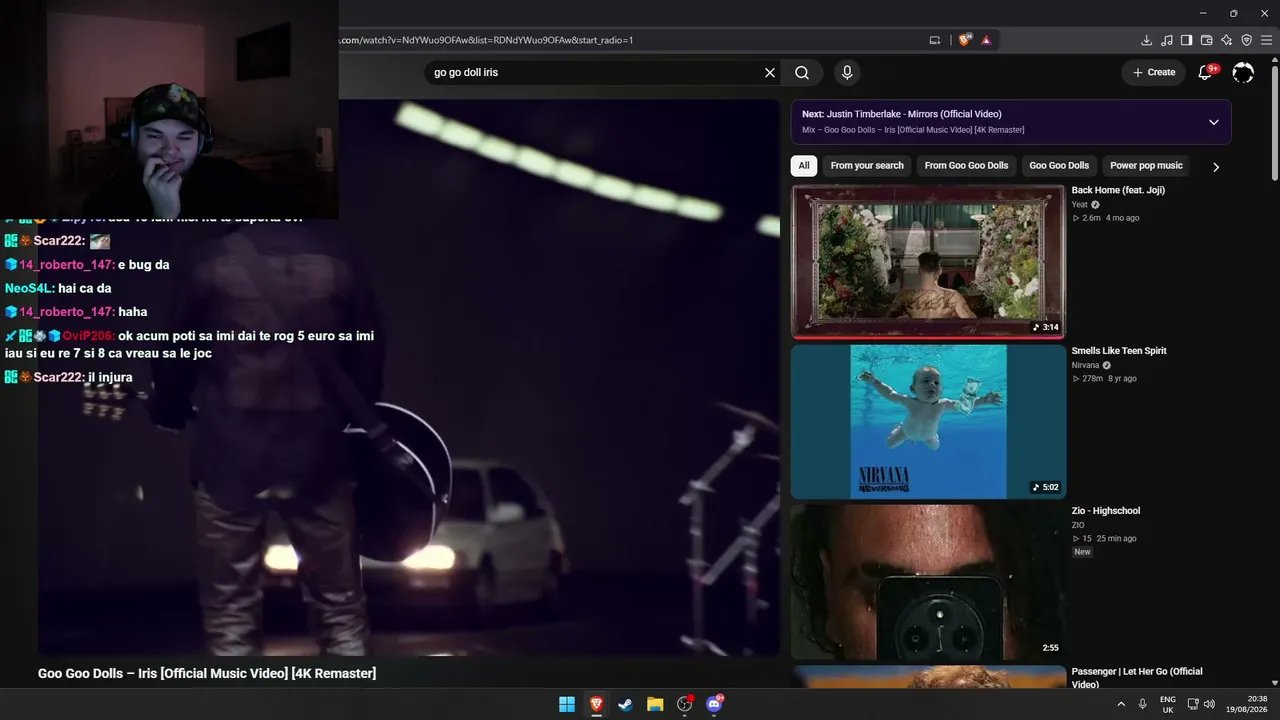Image resolution: width=1280 pixels, height=720 pixels.
Task: Click the ZIO channel name
Action: 1078,525
